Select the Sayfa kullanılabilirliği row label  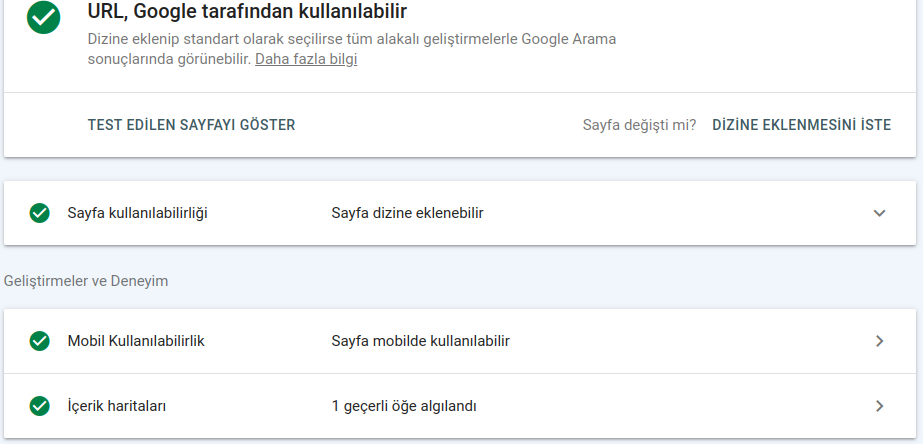click(137, 213)
